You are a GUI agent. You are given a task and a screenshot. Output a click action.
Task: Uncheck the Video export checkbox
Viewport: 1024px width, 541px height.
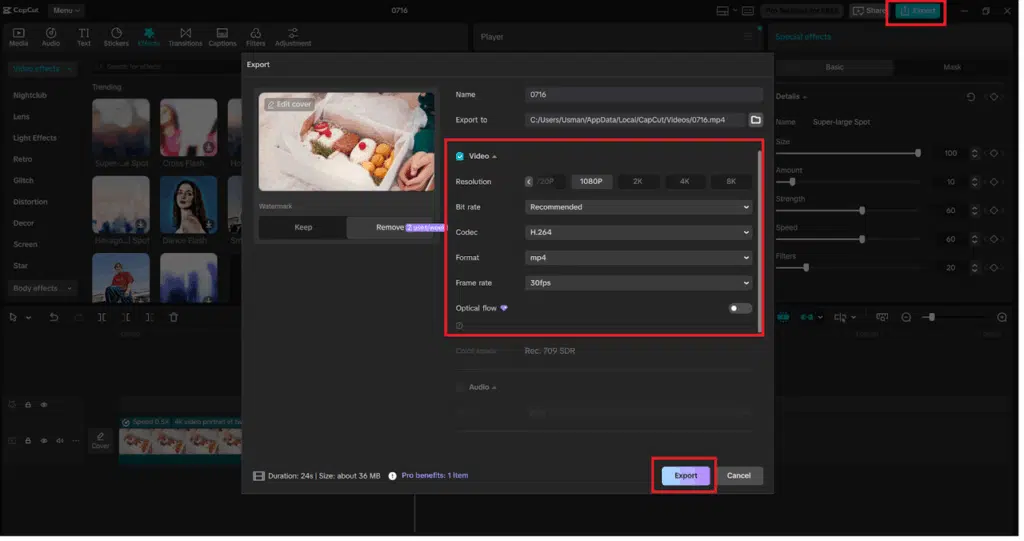click(460, 156)
